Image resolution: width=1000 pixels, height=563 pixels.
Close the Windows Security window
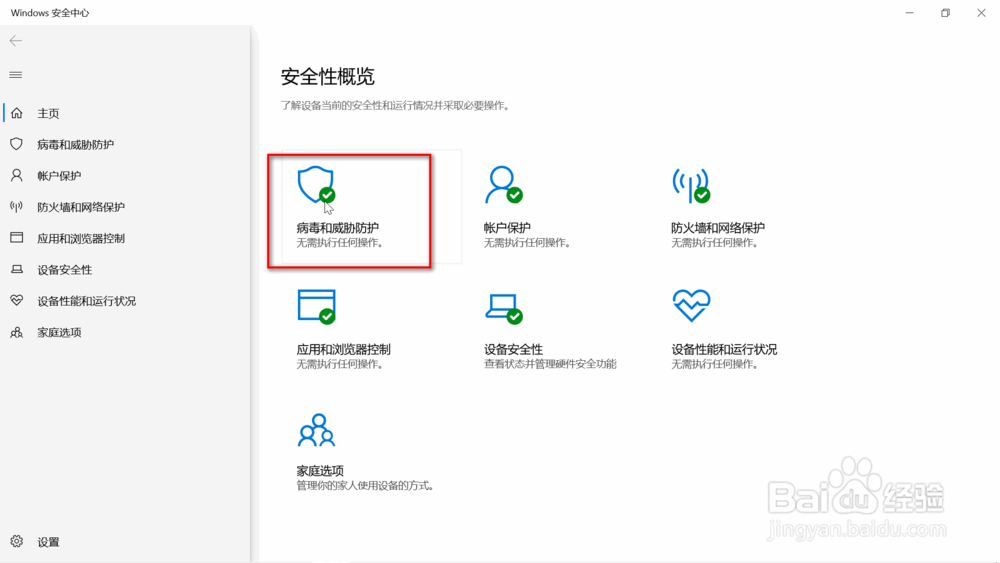pos(981,13)
